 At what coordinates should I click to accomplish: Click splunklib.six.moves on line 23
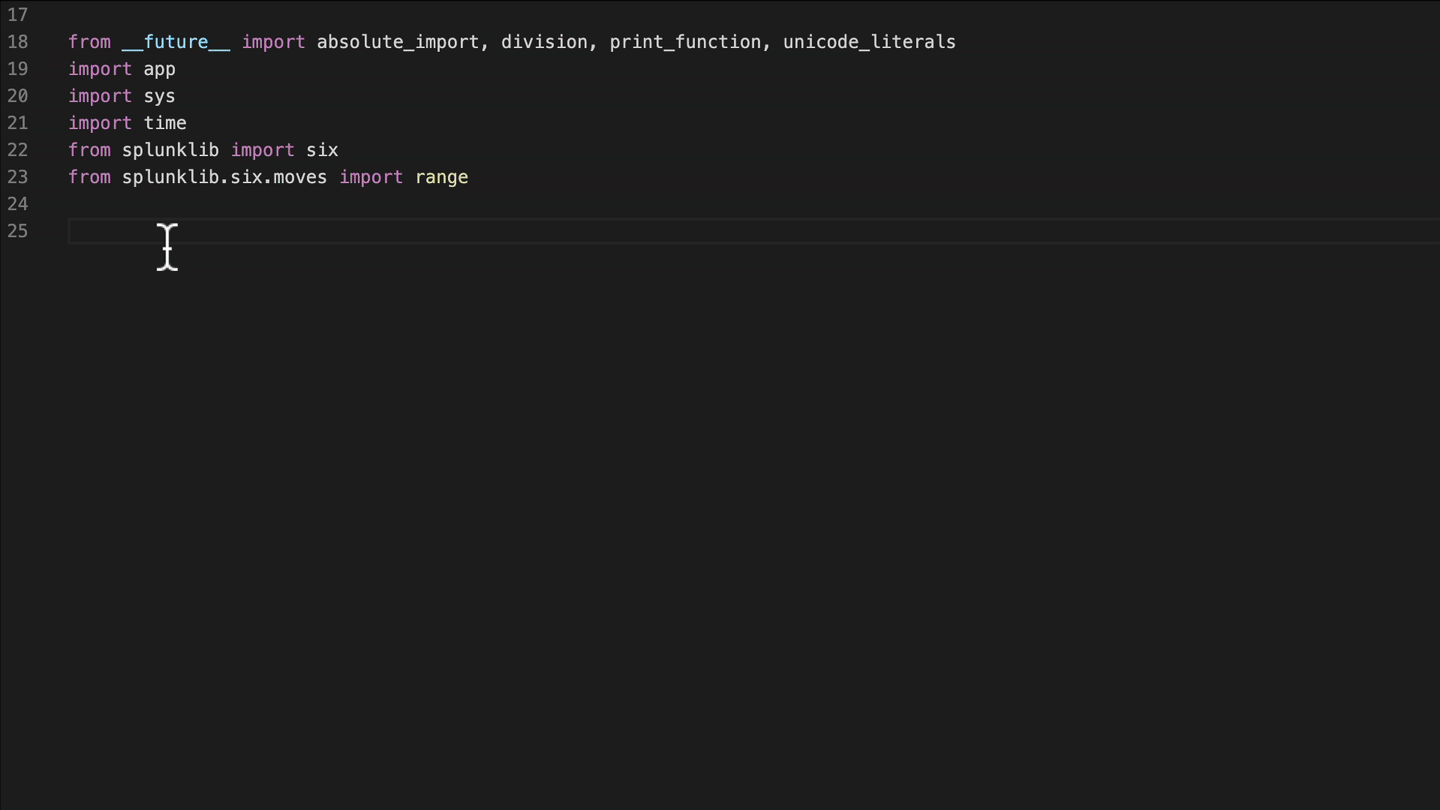(x=224, y=177)
